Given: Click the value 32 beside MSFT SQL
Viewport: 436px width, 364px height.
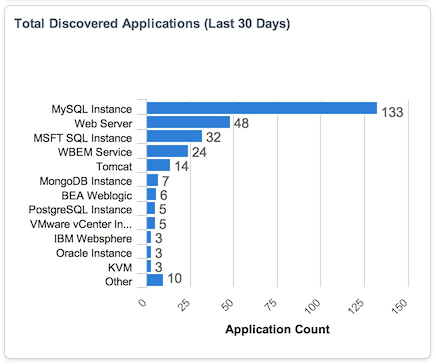Looking at the screenshot, I should tap(213, 137).
